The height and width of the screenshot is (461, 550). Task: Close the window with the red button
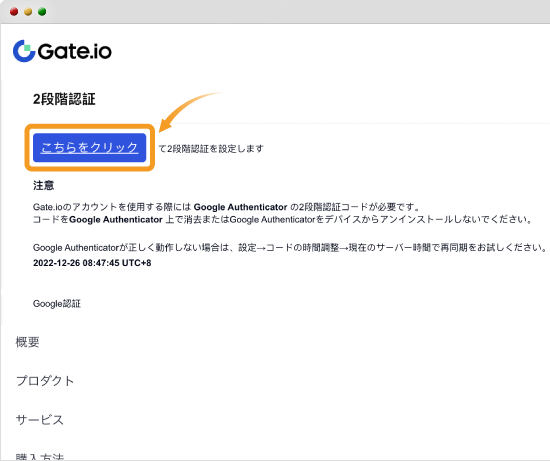point(14,12)
